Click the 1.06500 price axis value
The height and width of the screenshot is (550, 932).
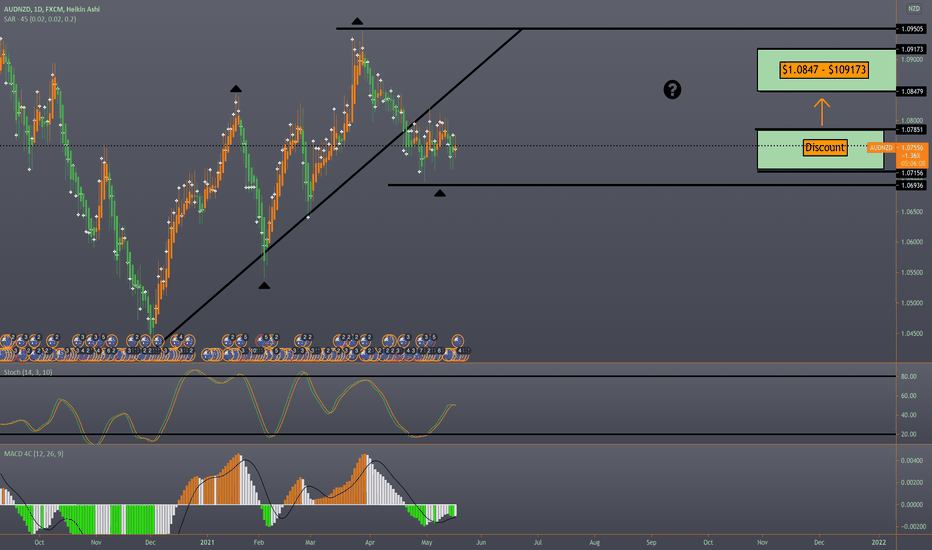912,212
